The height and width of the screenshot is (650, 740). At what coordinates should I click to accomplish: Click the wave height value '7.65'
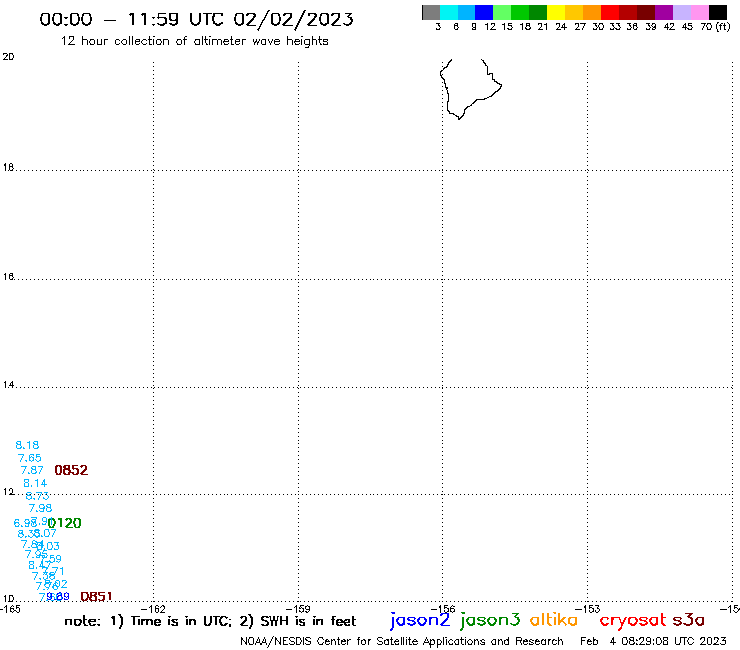(x=30, y=458)
